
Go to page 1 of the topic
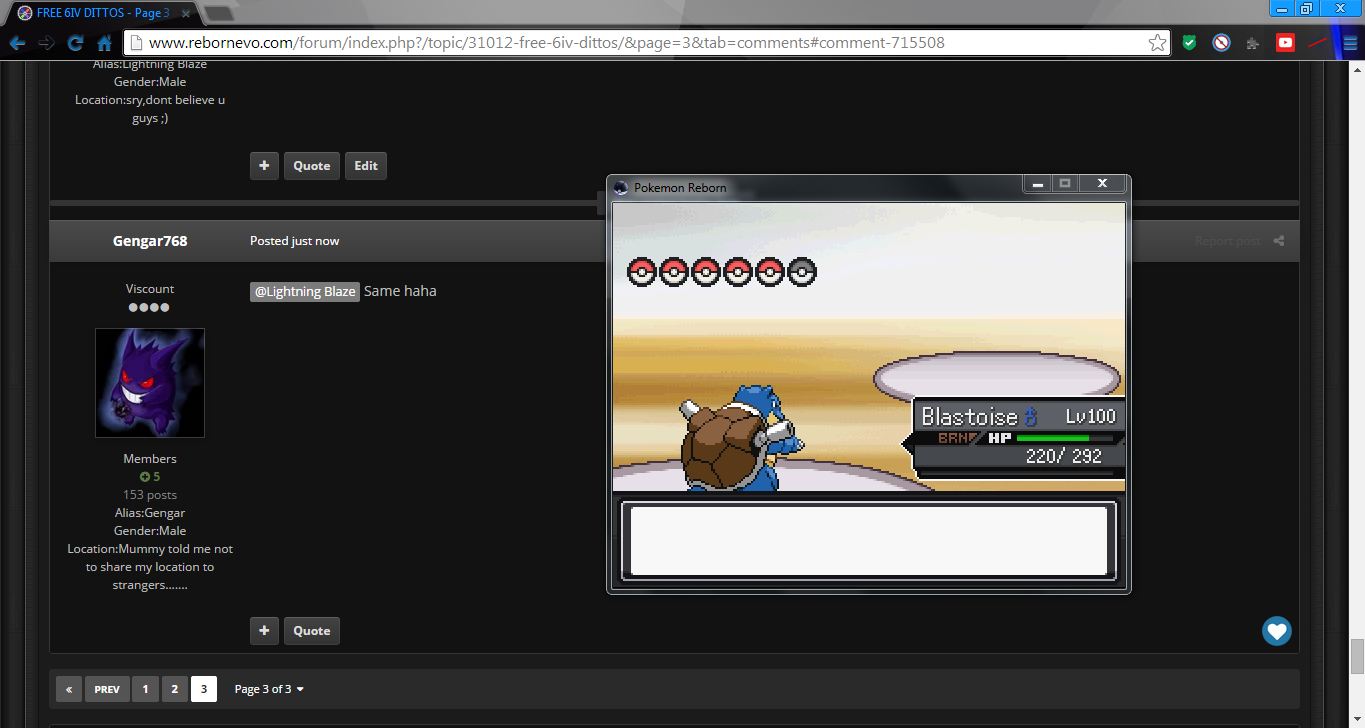coord(145,689)
